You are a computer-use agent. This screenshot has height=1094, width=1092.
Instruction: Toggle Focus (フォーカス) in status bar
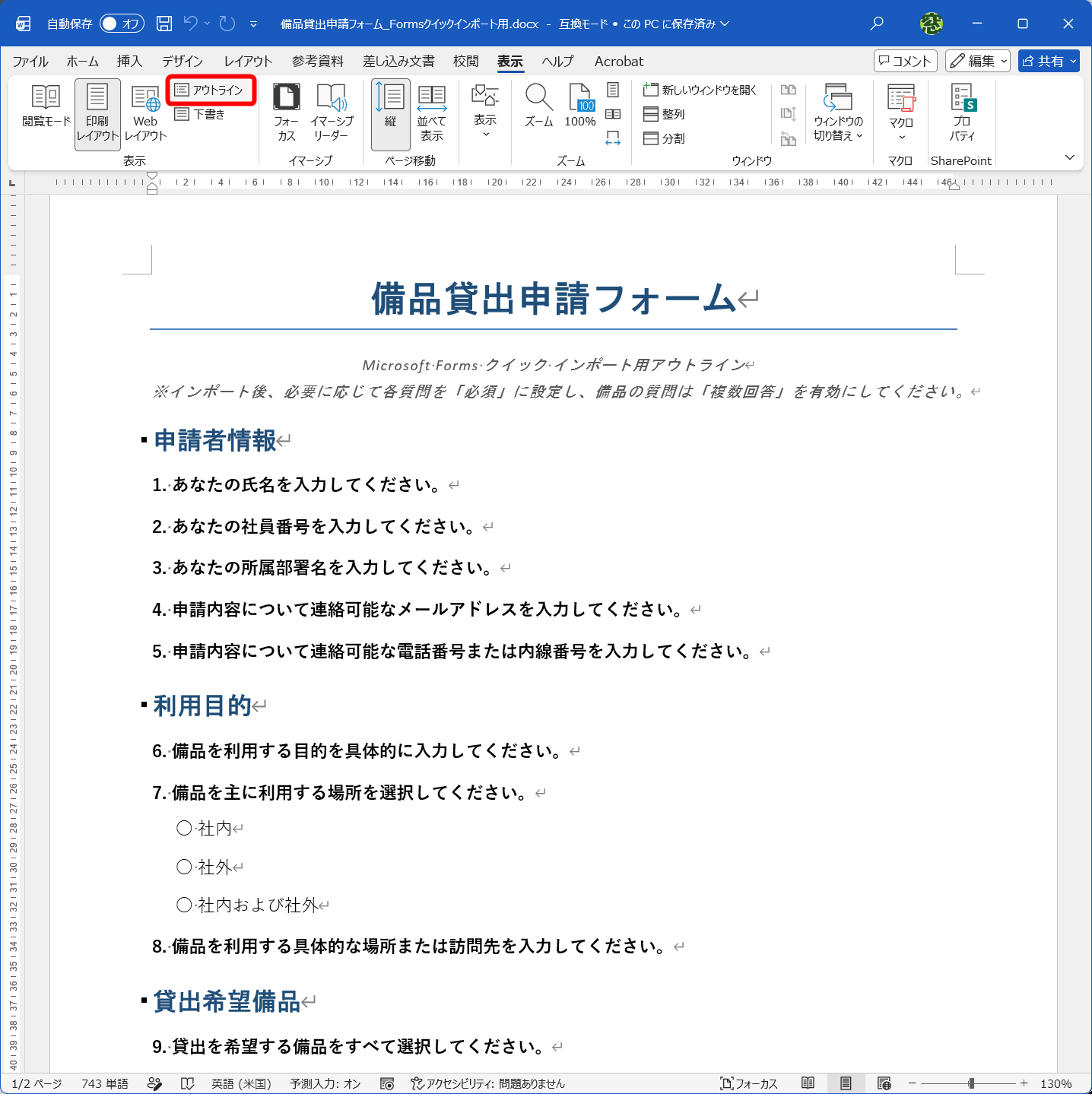coord(749,1083)
